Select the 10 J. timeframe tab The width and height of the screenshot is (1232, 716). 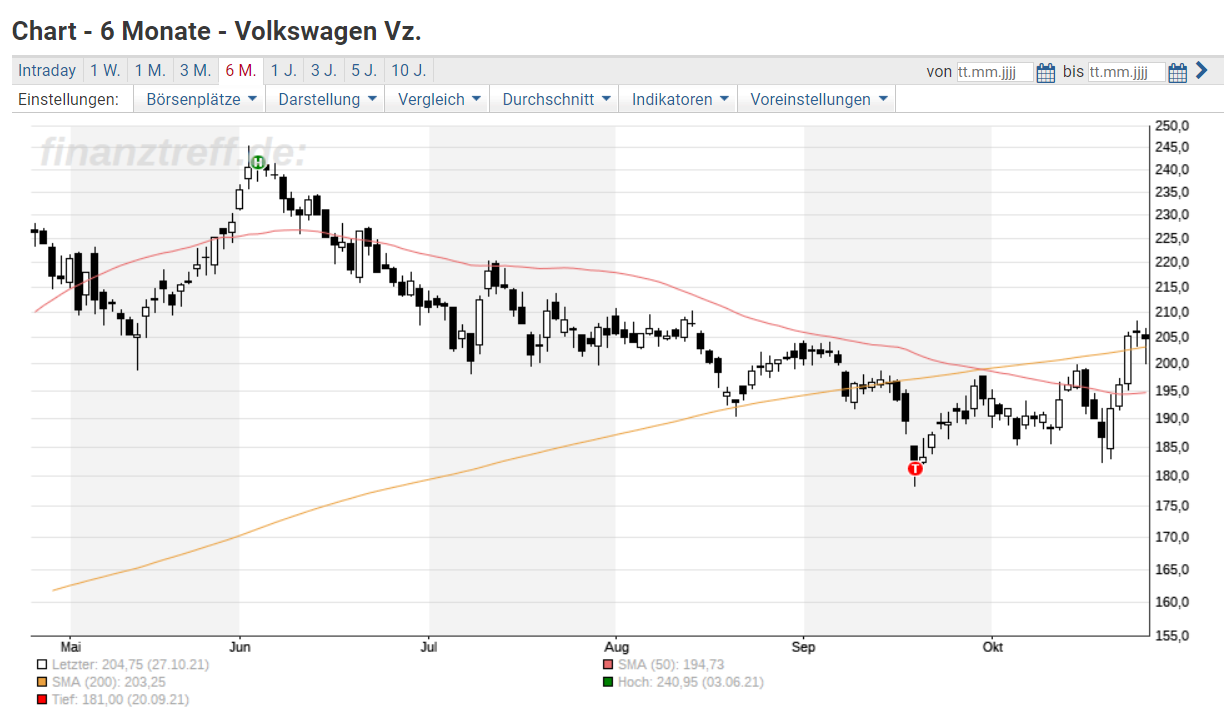pyautogui.click(x=408, y=70)
